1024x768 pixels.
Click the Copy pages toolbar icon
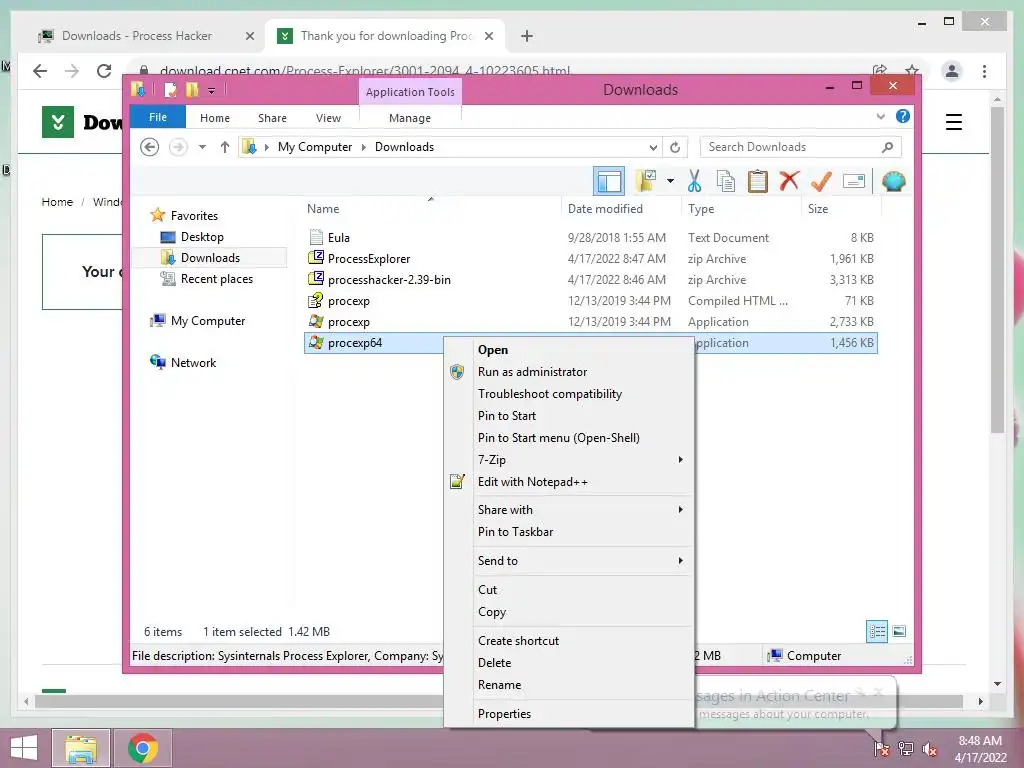[x=726, y=182]
